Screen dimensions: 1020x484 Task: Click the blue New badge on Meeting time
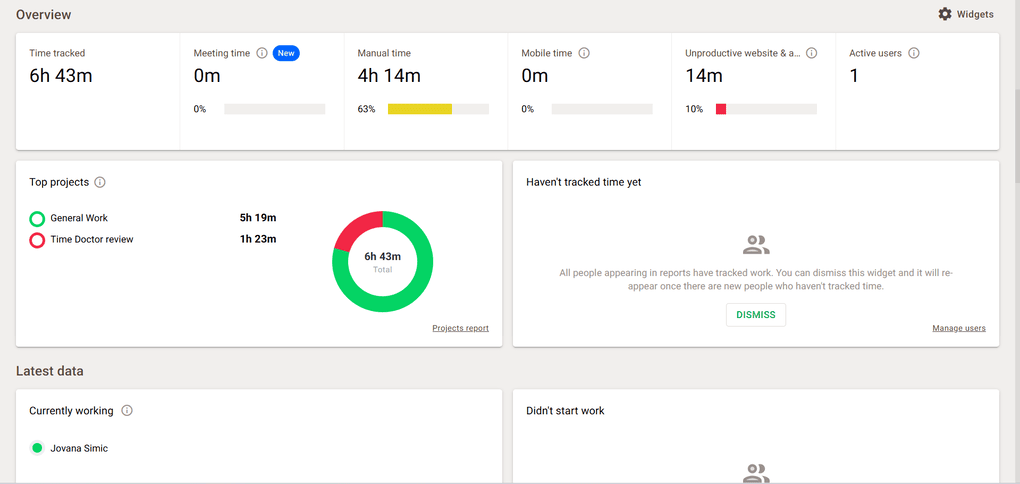click(x=286, y=53)
